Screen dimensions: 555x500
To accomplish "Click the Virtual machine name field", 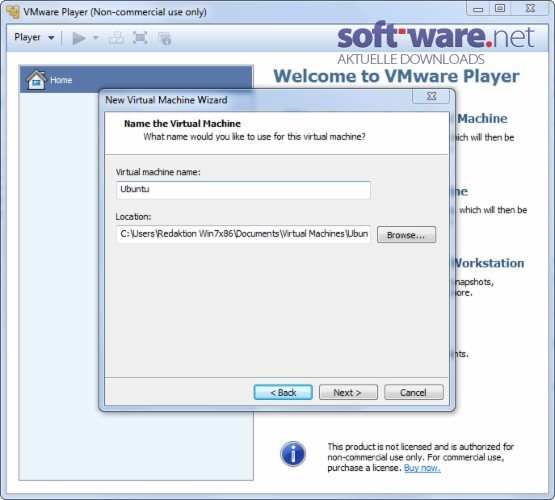I will coord(243,190).
